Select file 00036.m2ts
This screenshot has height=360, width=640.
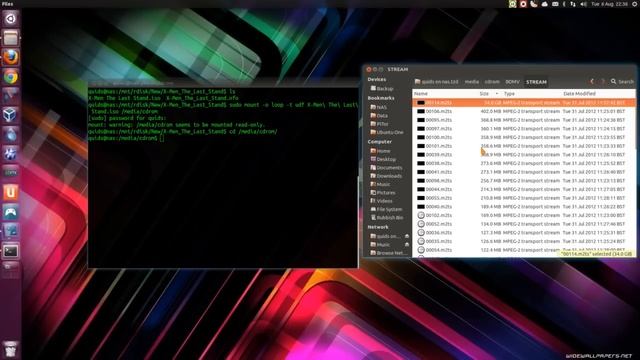pos(524,233)
